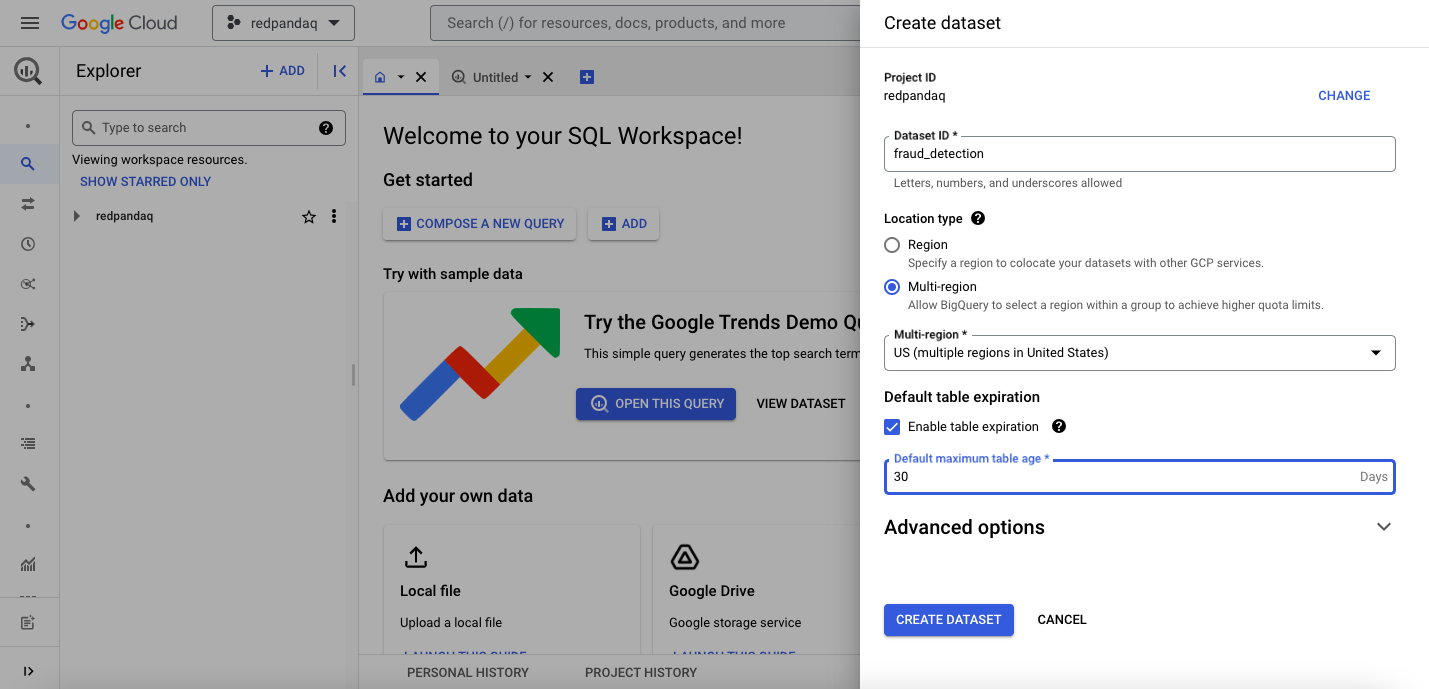Focus the top resource search bar
Image resolution: width=1429 pixels, height=689 pixels.
click(645, 23)
